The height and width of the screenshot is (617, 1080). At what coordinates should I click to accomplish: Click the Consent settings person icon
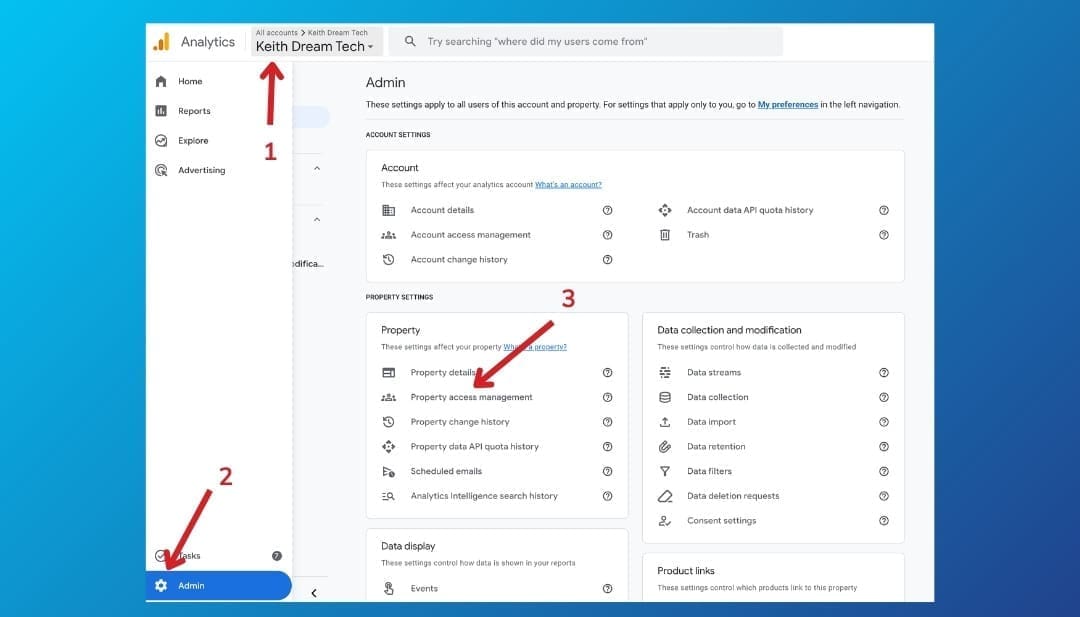click(x=665, y=521)
